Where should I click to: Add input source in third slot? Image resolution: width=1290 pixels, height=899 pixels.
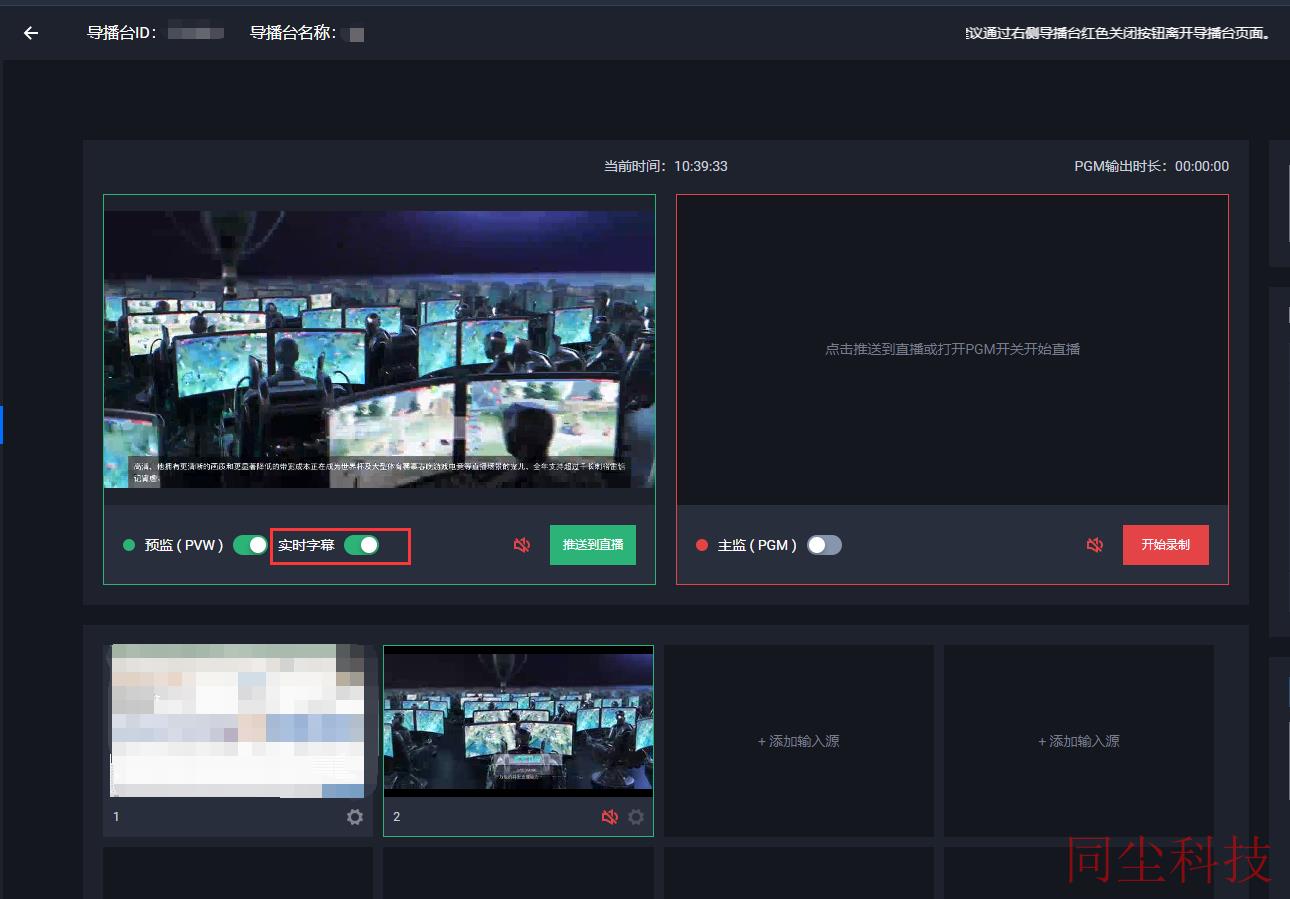click(799, 741)
